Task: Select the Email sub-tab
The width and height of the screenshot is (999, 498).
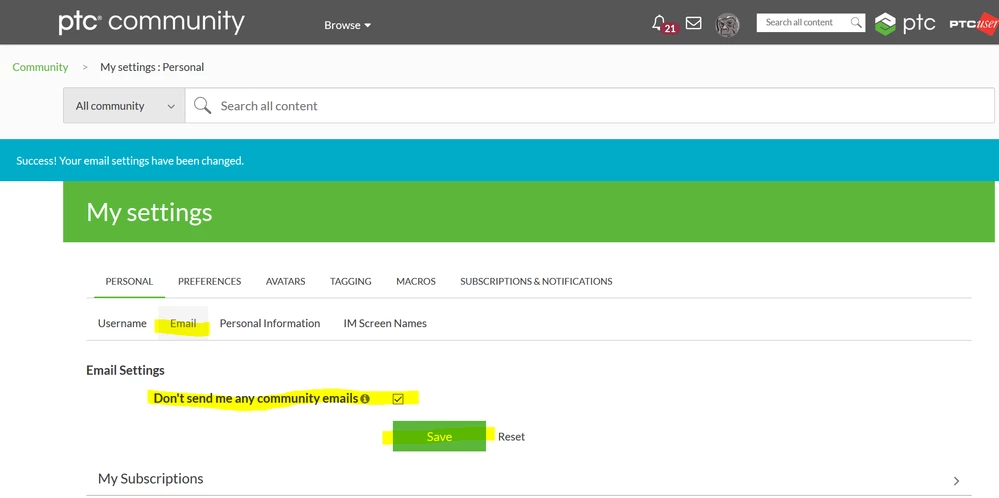Action: (183, 324)
